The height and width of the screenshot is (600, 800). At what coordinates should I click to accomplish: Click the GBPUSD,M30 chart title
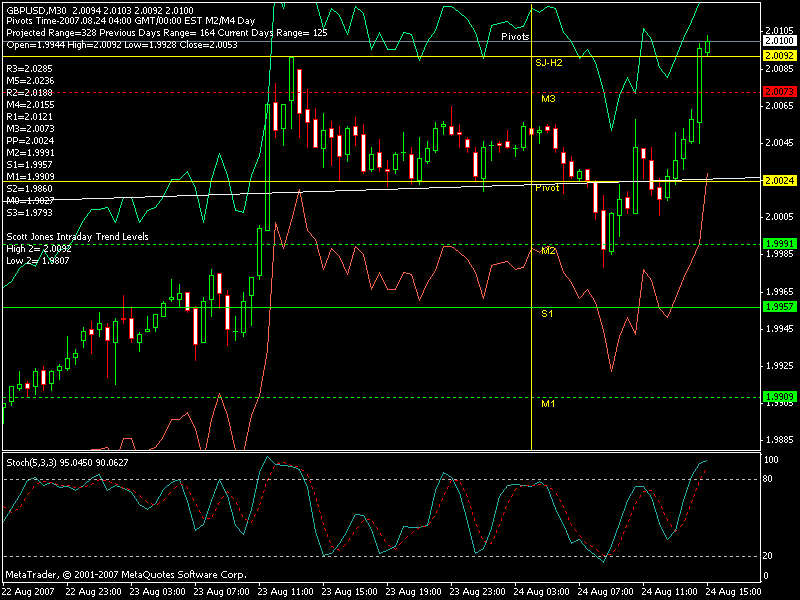37,7
